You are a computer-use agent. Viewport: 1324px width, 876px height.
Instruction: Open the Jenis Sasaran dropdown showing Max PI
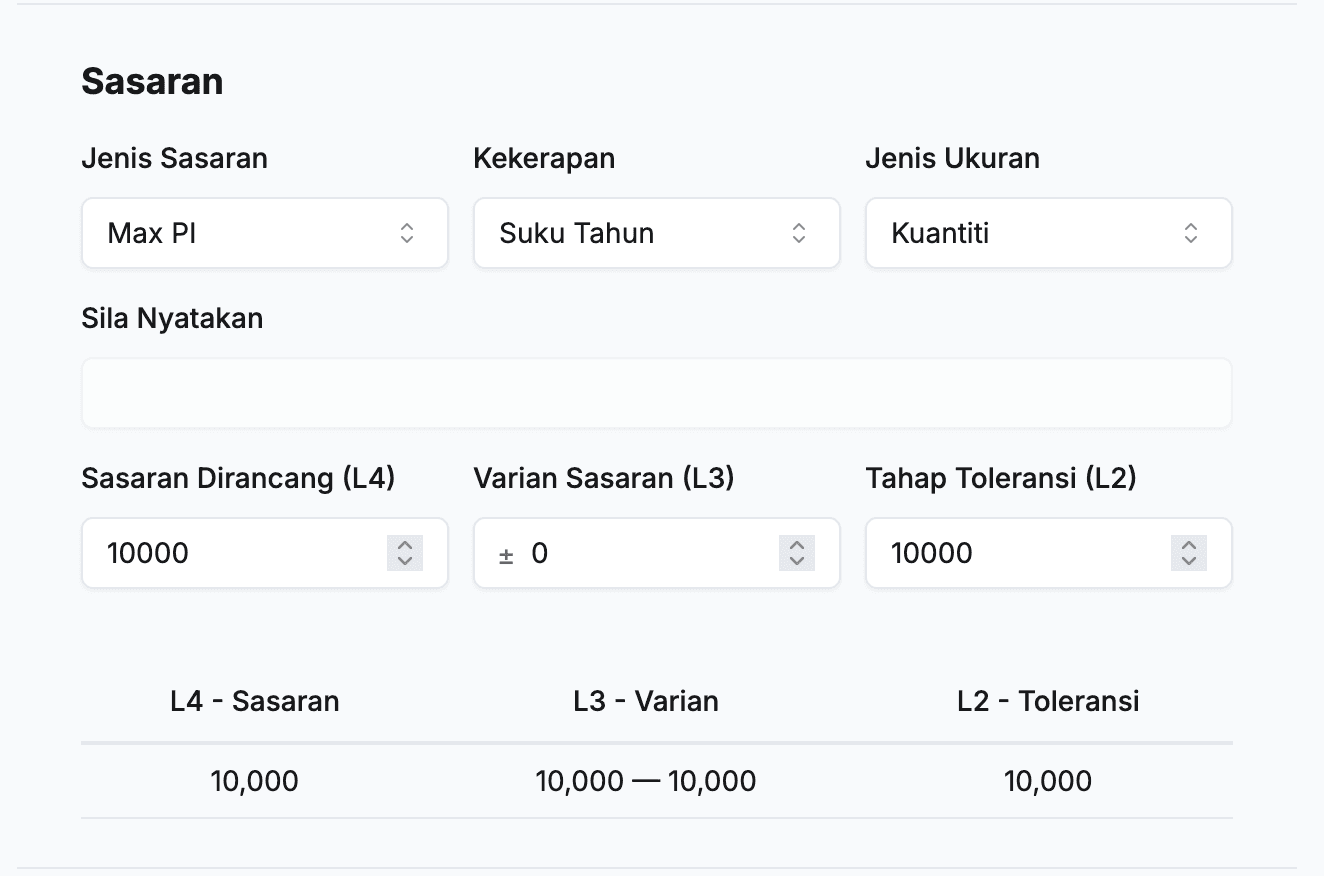coord(264,233)
